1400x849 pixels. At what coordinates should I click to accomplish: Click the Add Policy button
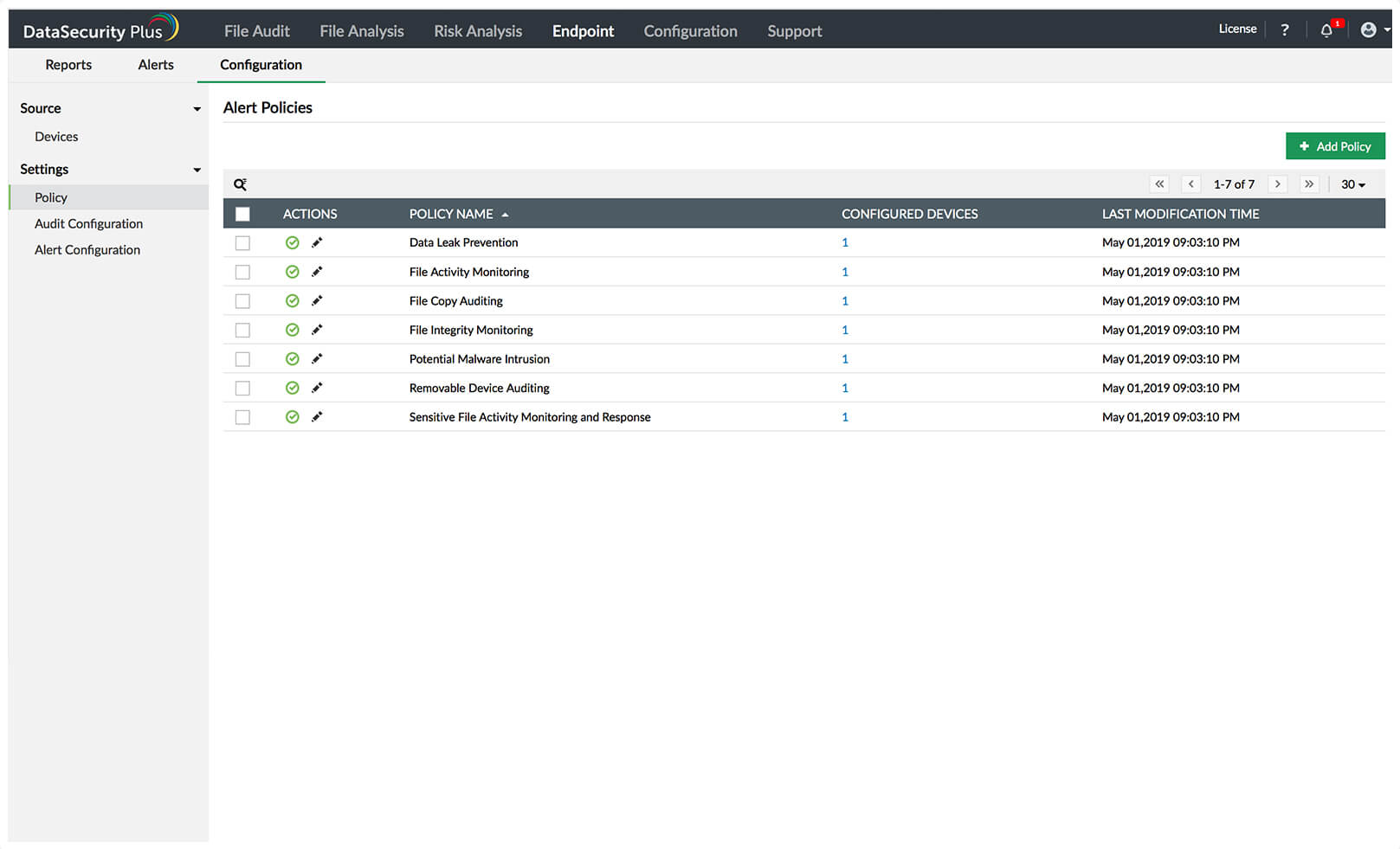[x=1335, y=146]
